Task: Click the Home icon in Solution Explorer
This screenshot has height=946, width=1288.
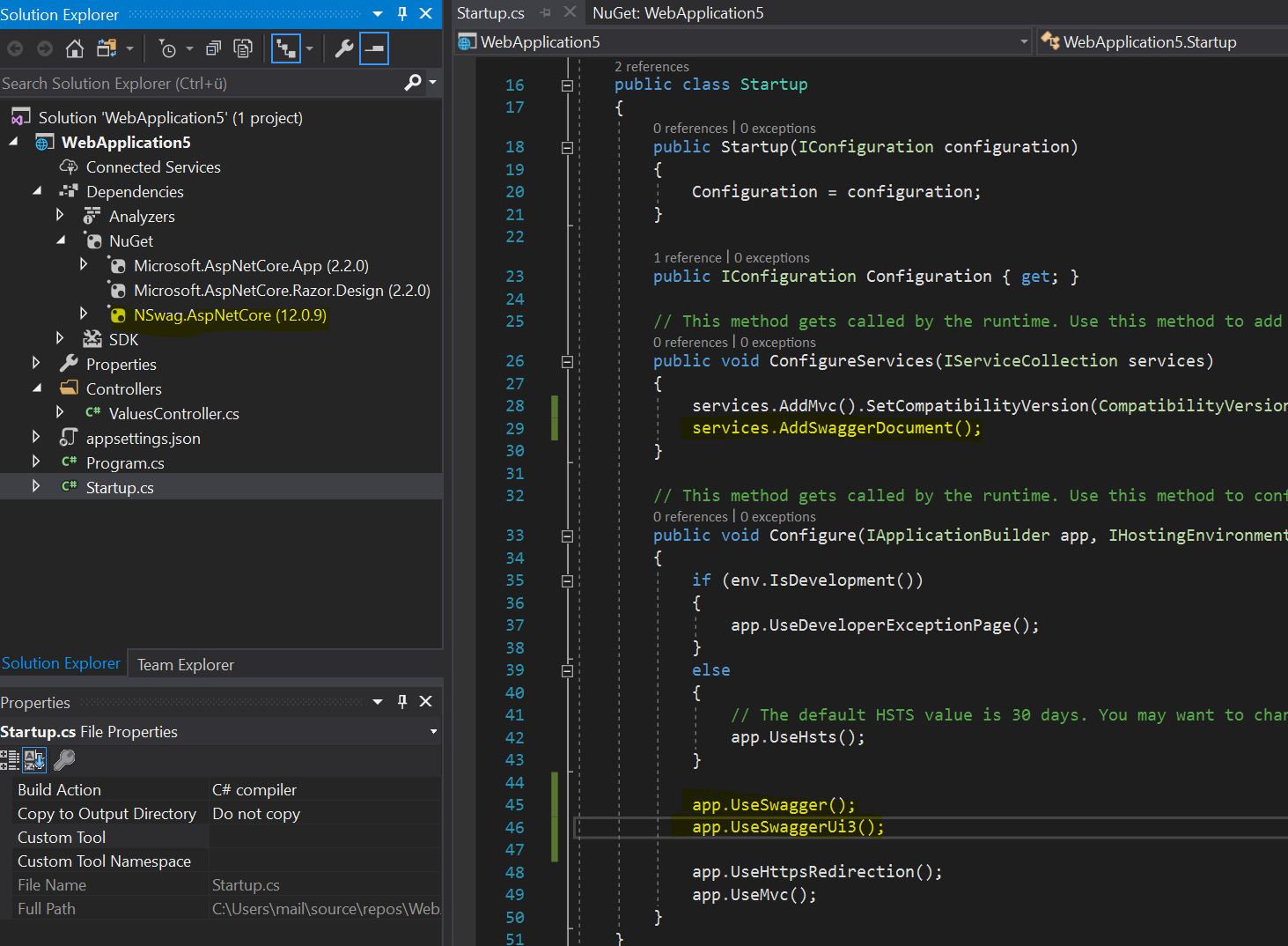Action: [75, 48]
